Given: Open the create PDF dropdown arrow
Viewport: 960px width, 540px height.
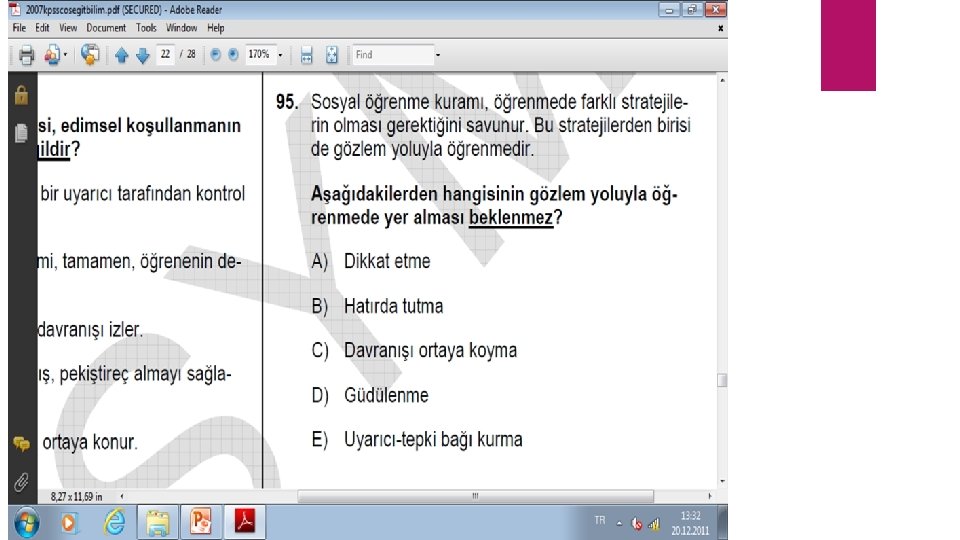Looking at the screenshot, I should pos(66,55).
